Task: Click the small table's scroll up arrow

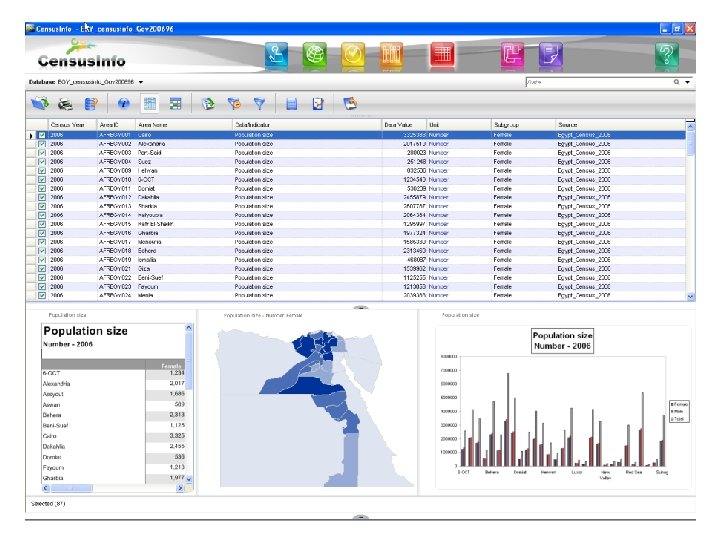Action: click(x=189, y=327)
